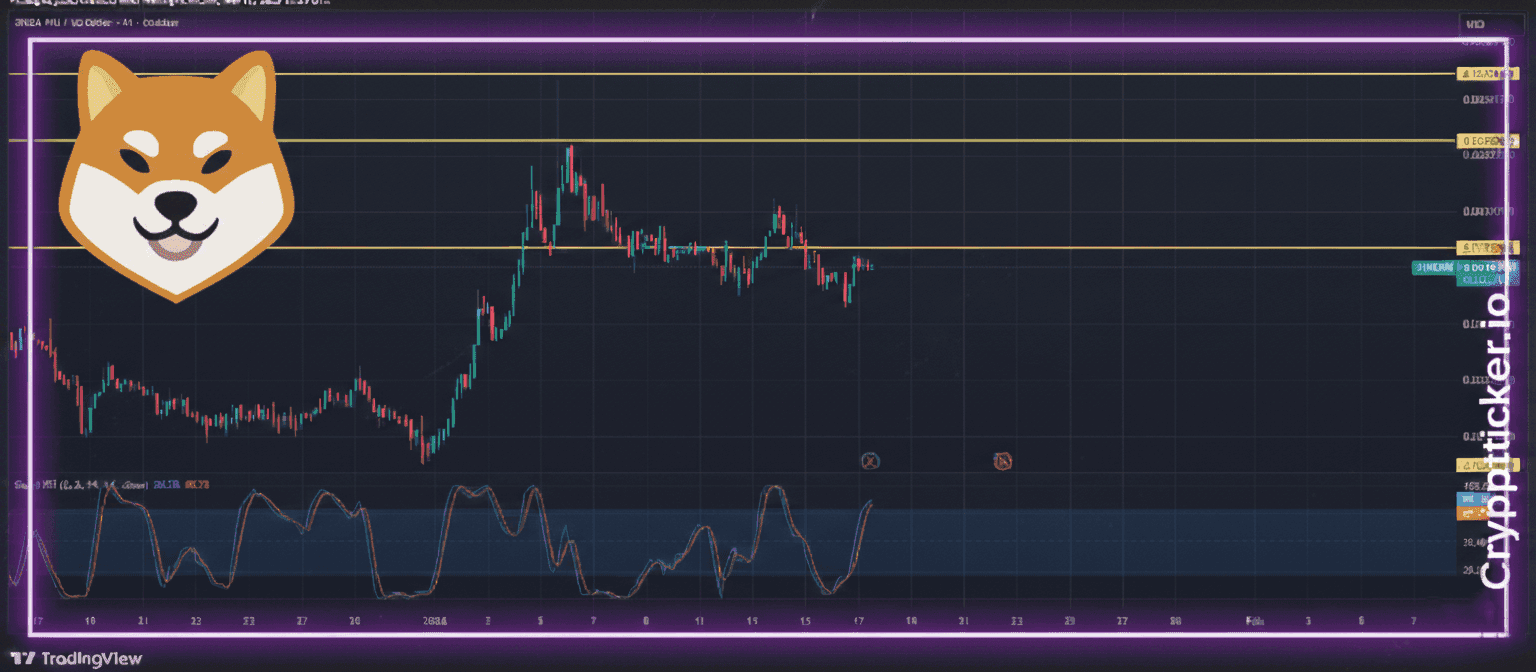Viewport: 1536px width, 672px height.
Task: Click the Stoch RSI line's latest point
Action: coord(872,503)
